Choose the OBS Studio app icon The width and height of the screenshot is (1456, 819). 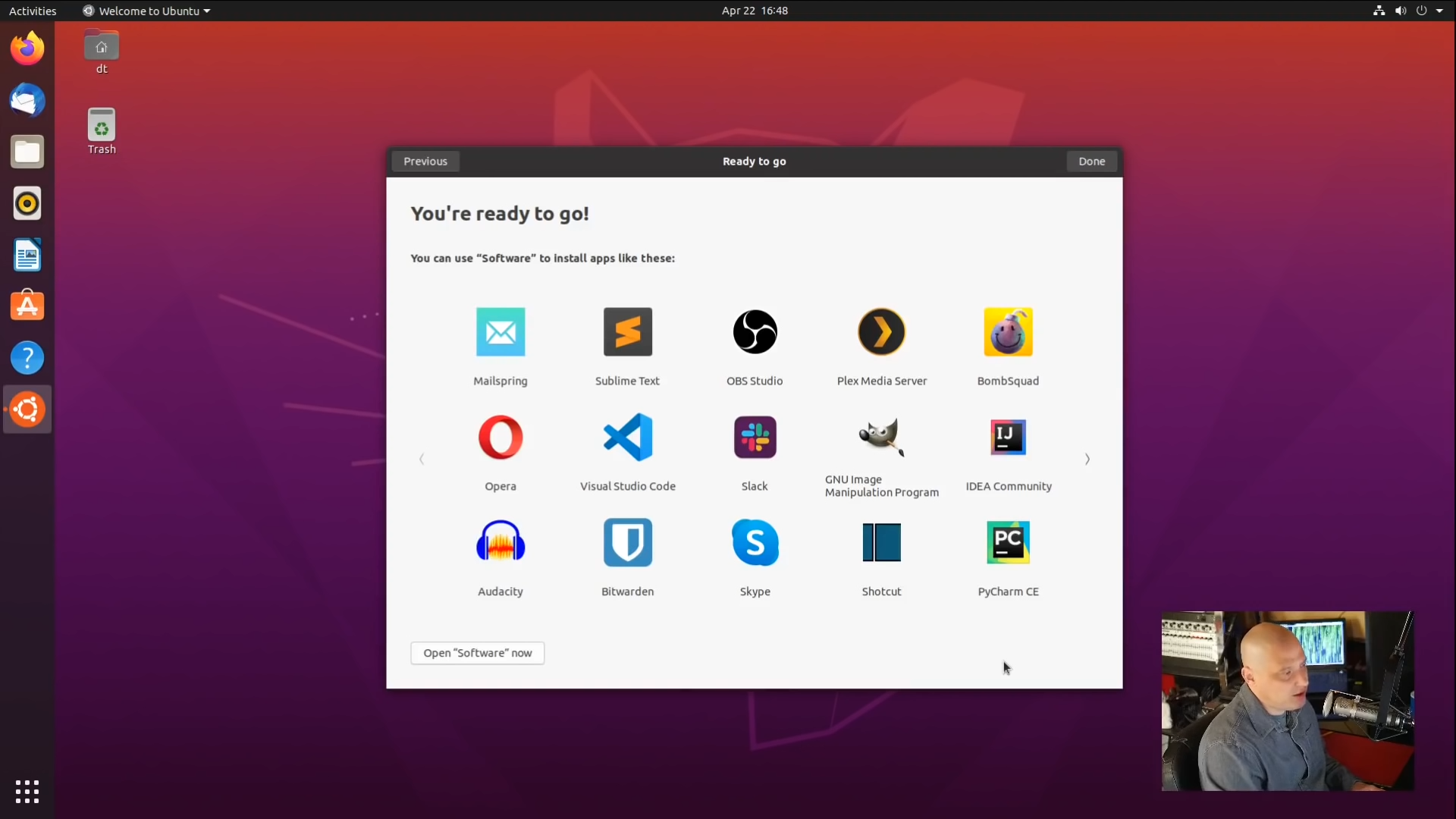[755, 331]
